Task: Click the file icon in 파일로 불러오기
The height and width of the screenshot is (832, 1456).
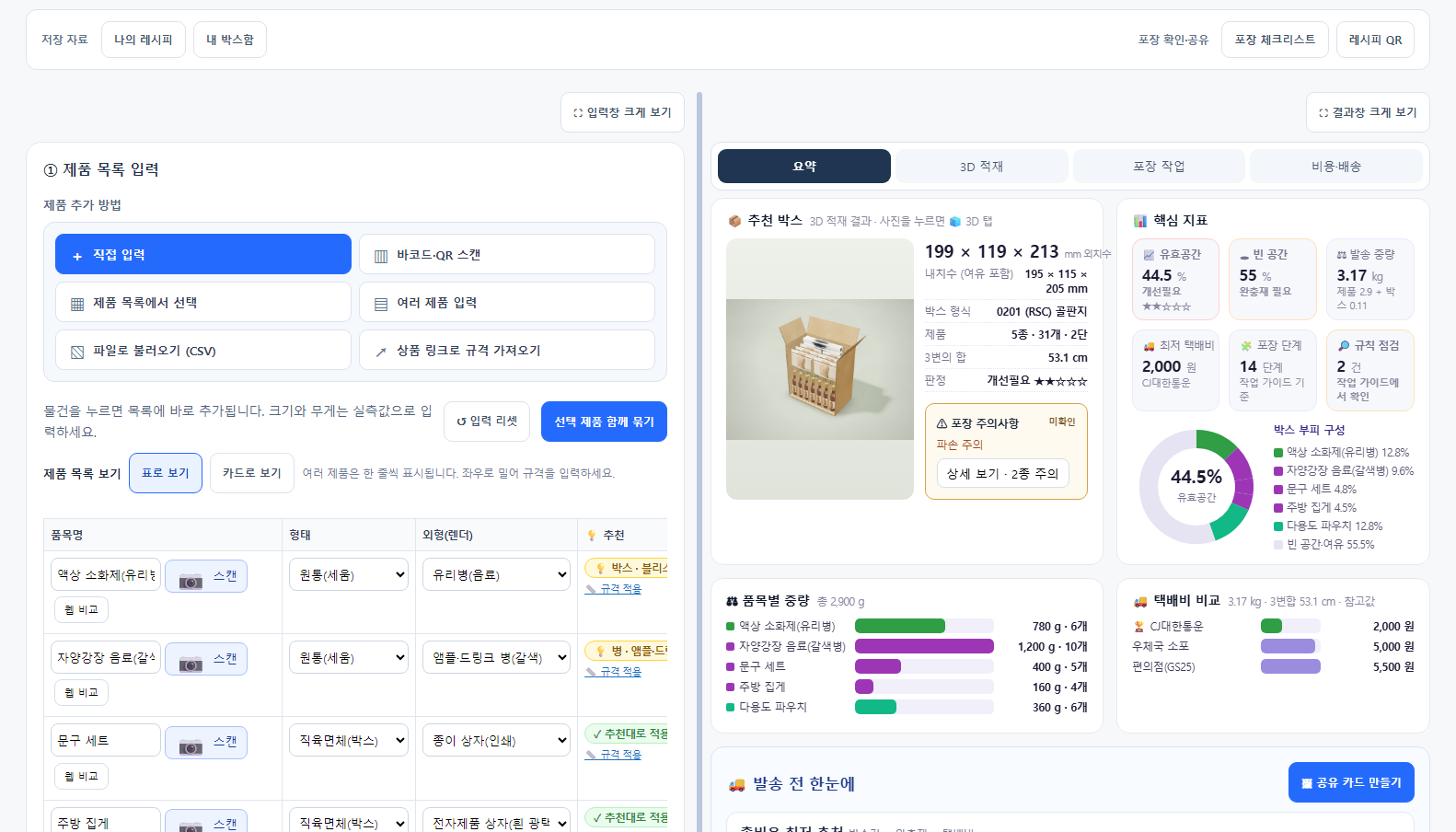Action: coord(77,352)
